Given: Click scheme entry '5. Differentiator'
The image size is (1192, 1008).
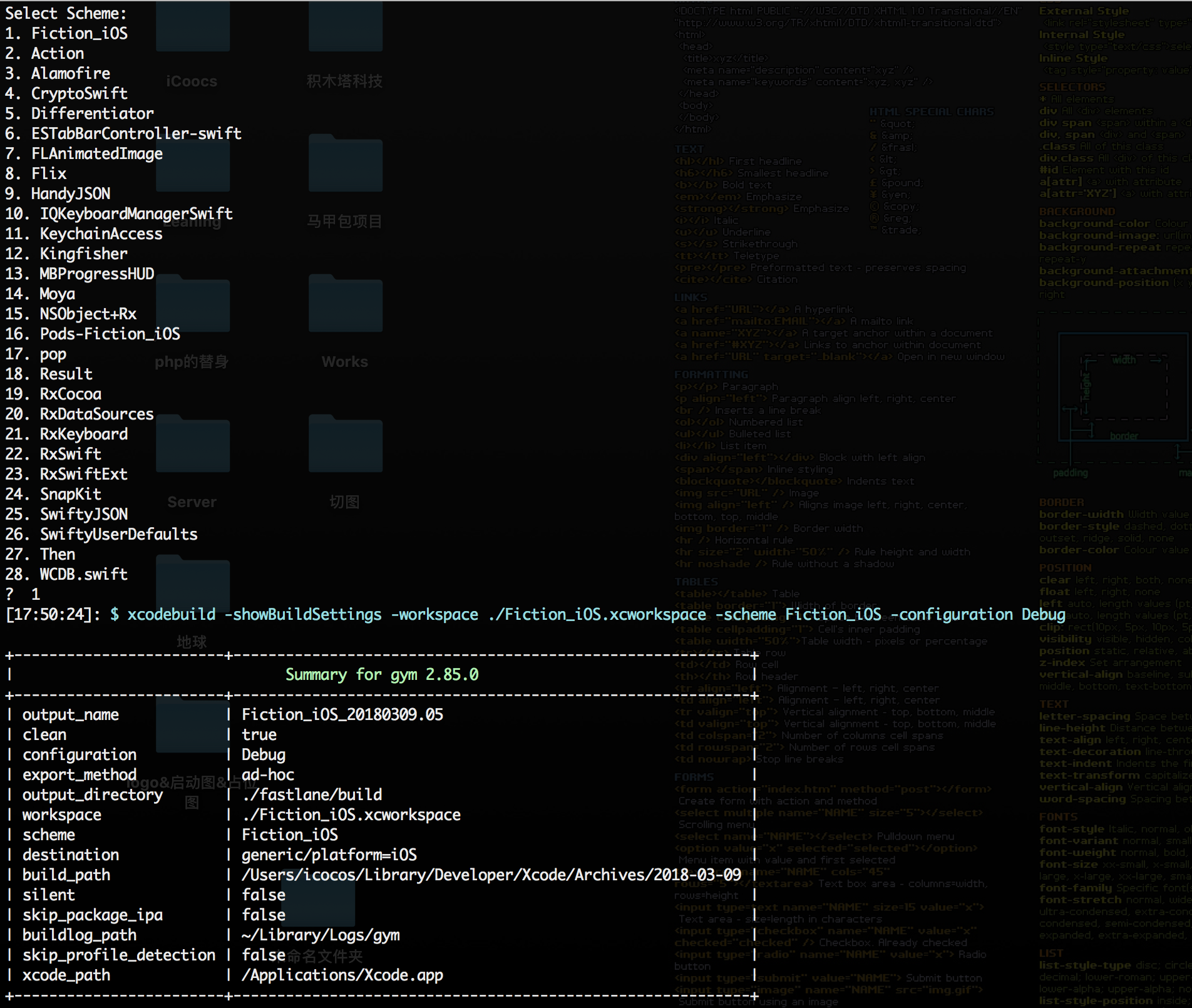Looking at the screenshot, I should tap(80, 113).
